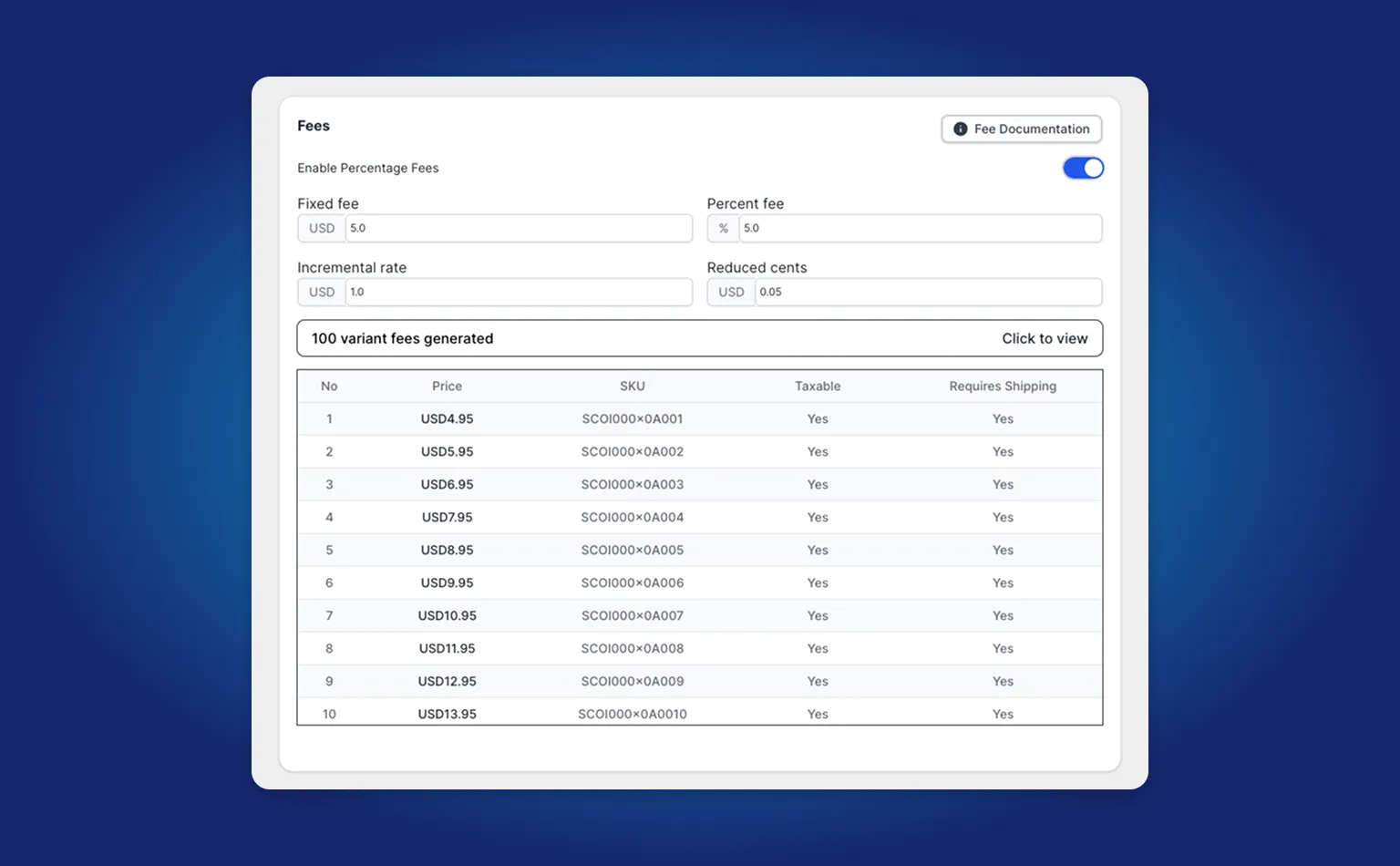Click the Enable Percentage Fees label
Screen dimensions: 1400x866
click(x=368, y=168)
